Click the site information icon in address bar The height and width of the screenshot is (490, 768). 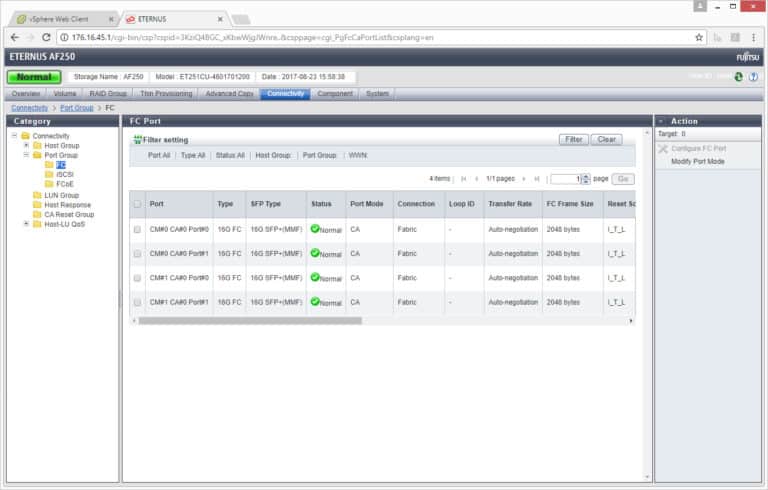64,37
